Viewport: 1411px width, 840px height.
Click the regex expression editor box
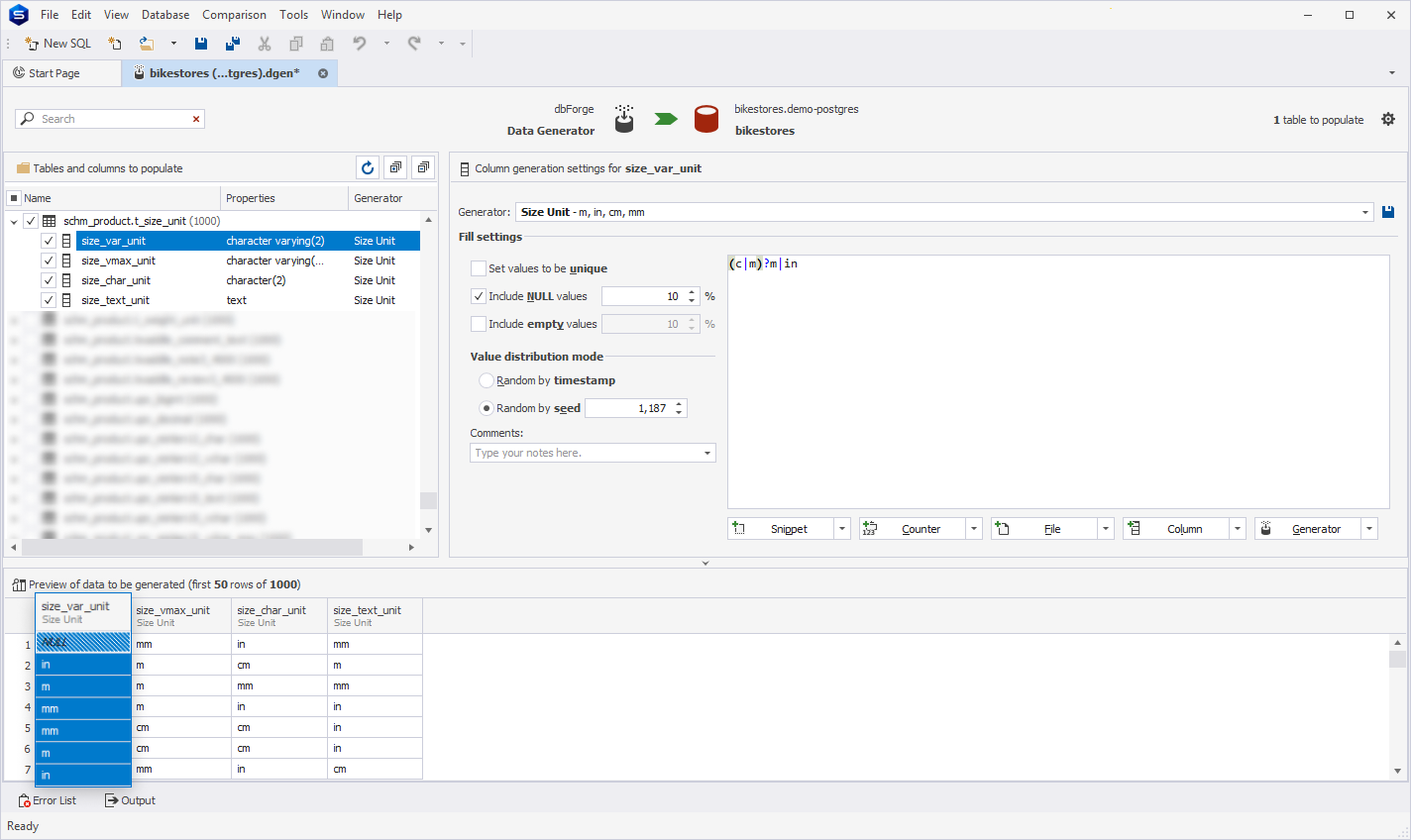(1058, 382)
